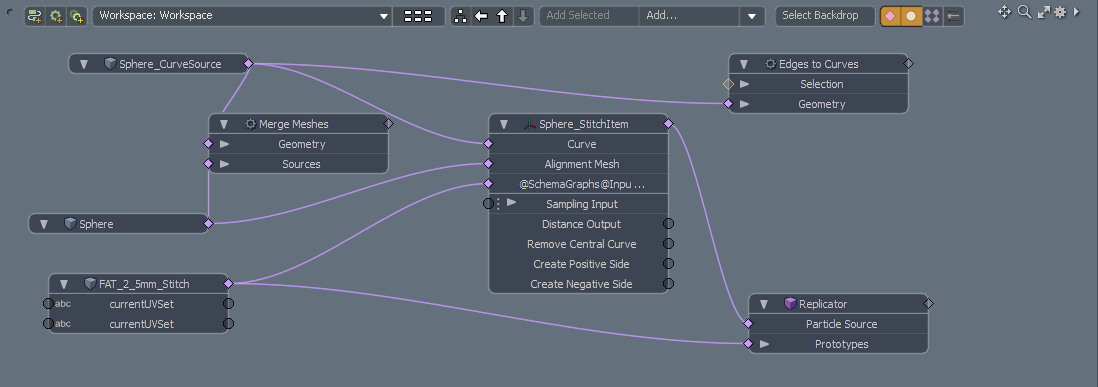Click the Sphere node output diamond port
1098x387 pixels.
click(x=208, y=224)
